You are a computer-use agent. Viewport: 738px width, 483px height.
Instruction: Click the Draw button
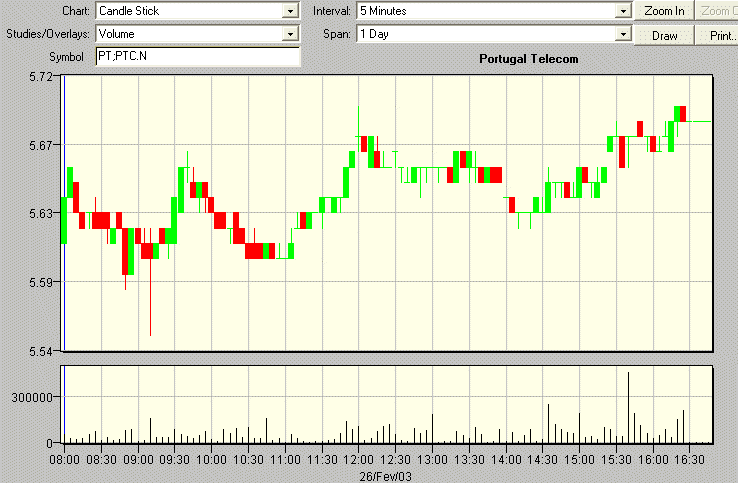[x=664, y=36]
